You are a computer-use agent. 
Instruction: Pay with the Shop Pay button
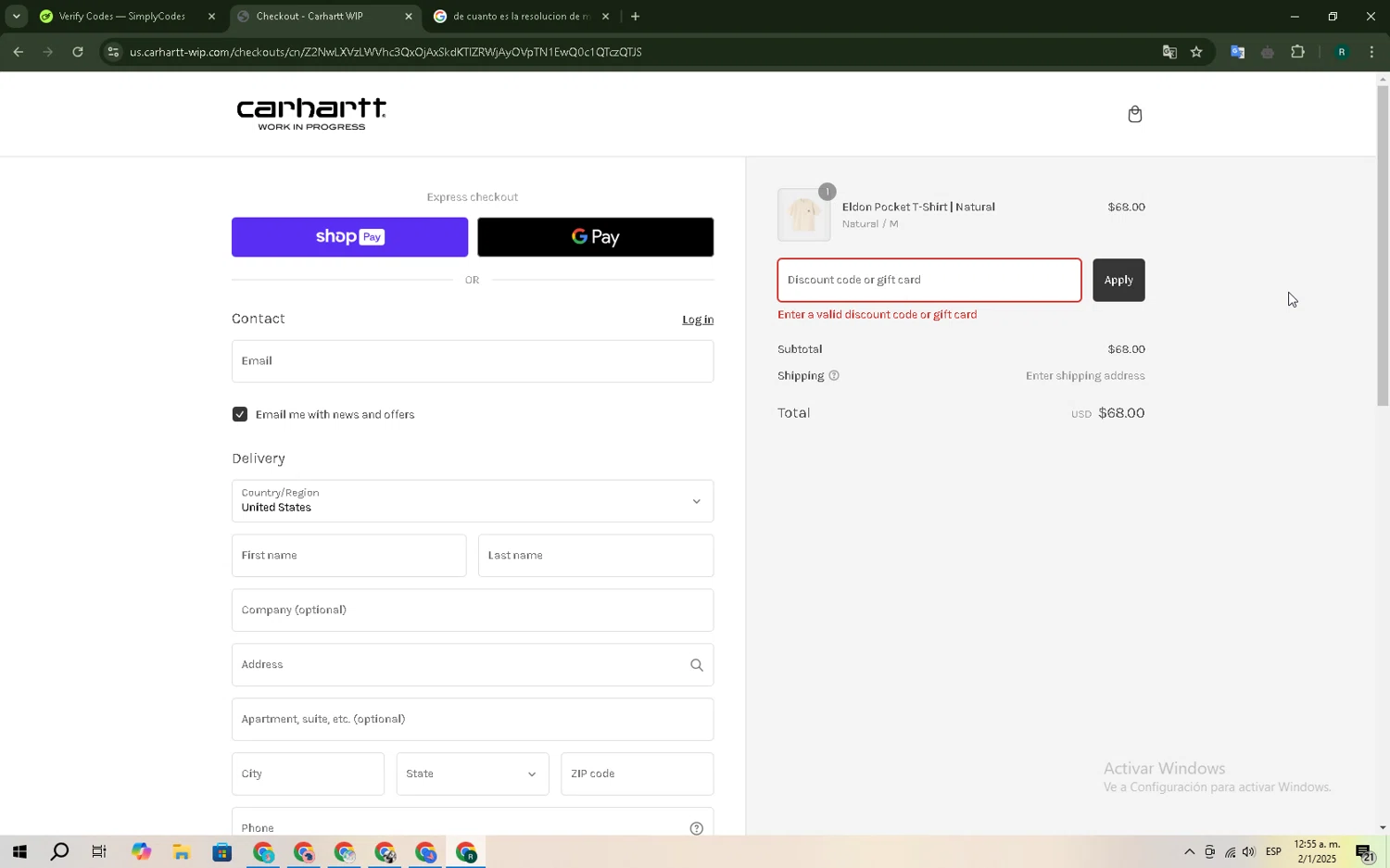coord(349,237)
